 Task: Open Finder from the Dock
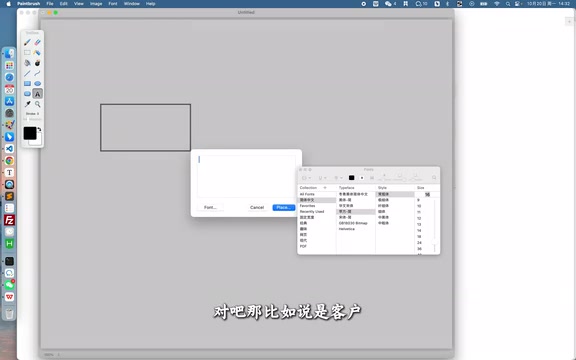tap(10, 54)
